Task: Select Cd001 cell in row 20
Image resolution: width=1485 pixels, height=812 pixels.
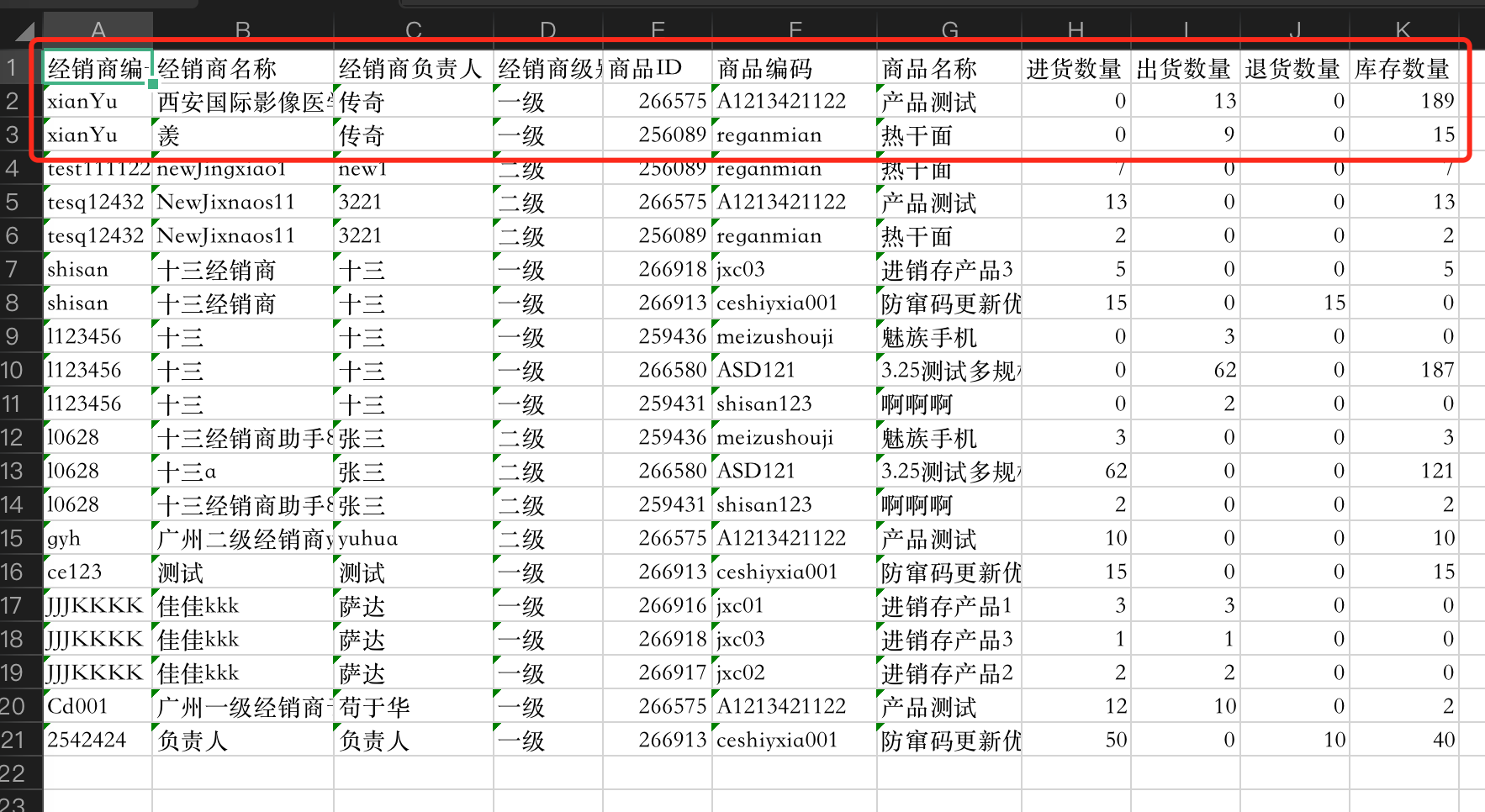Action: [x=98, y=706]
